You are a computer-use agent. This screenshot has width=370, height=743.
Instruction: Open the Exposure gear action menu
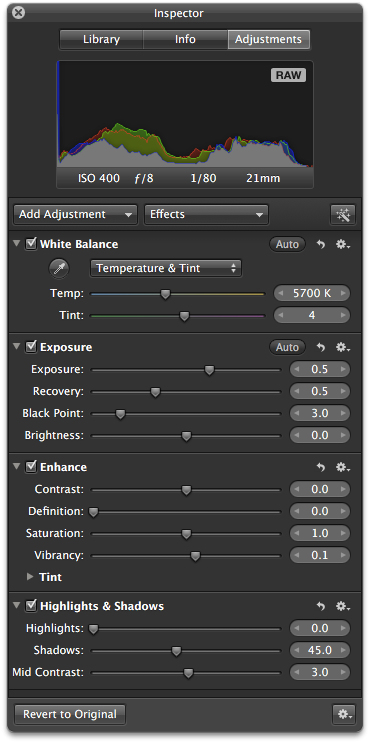pos(343,347)
